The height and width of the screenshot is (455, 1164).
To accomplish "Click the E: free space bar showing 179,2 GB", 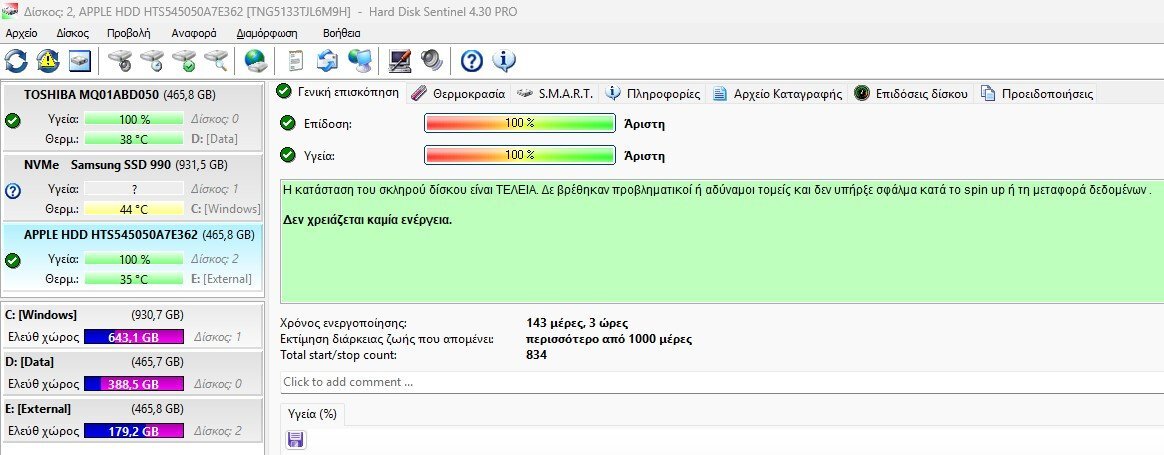I will click(x=134, y=431).
